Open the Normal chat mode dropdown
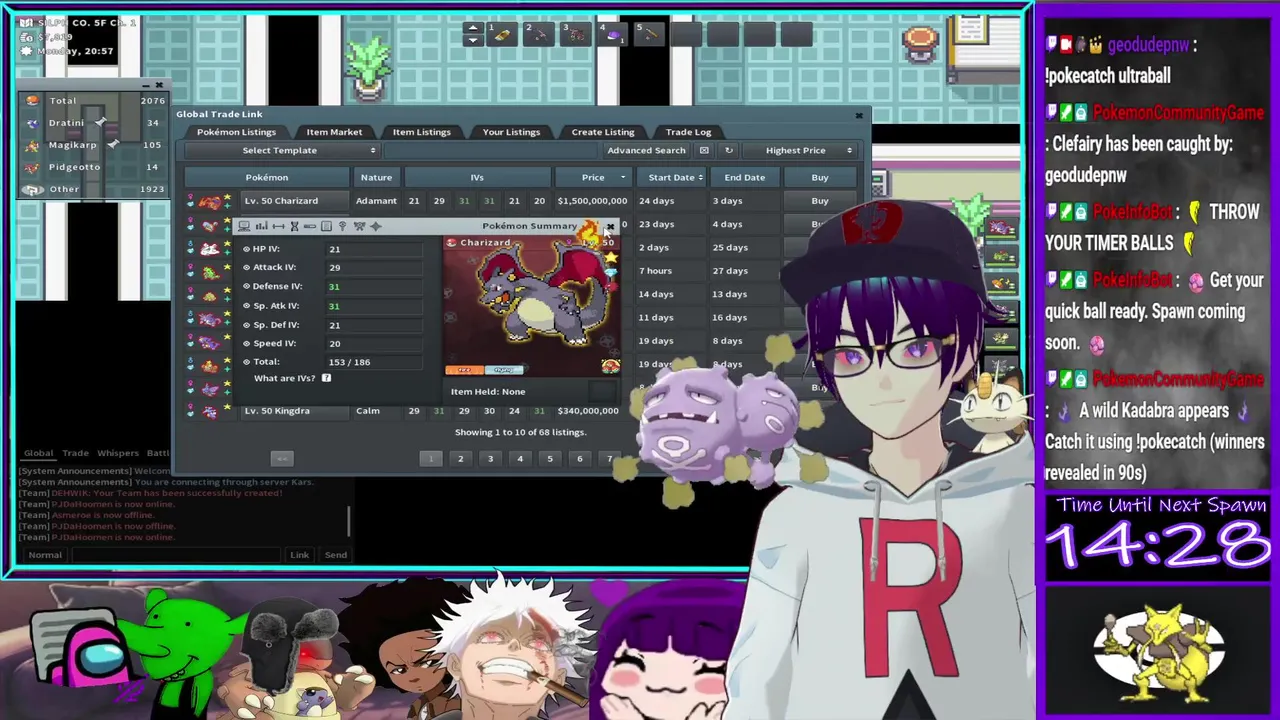 [45, 555]
